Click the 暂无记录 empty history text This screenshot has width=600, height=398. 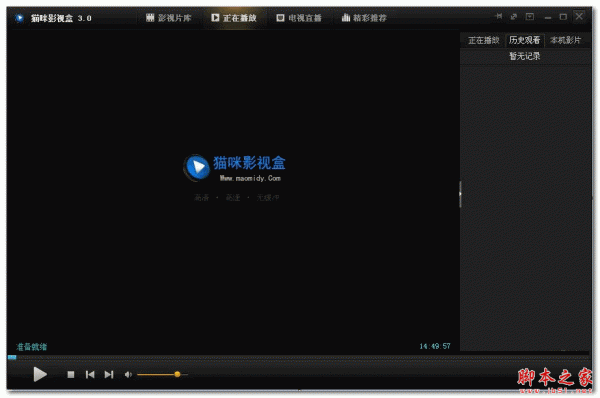pyautogui.click(x=524, y=56)
